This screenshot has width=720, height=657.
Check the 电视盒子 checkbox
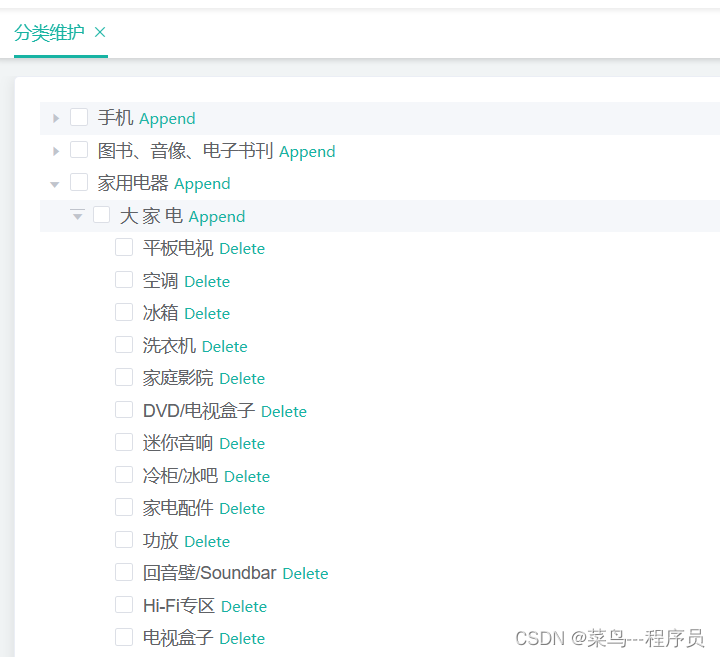click(124, 637)
